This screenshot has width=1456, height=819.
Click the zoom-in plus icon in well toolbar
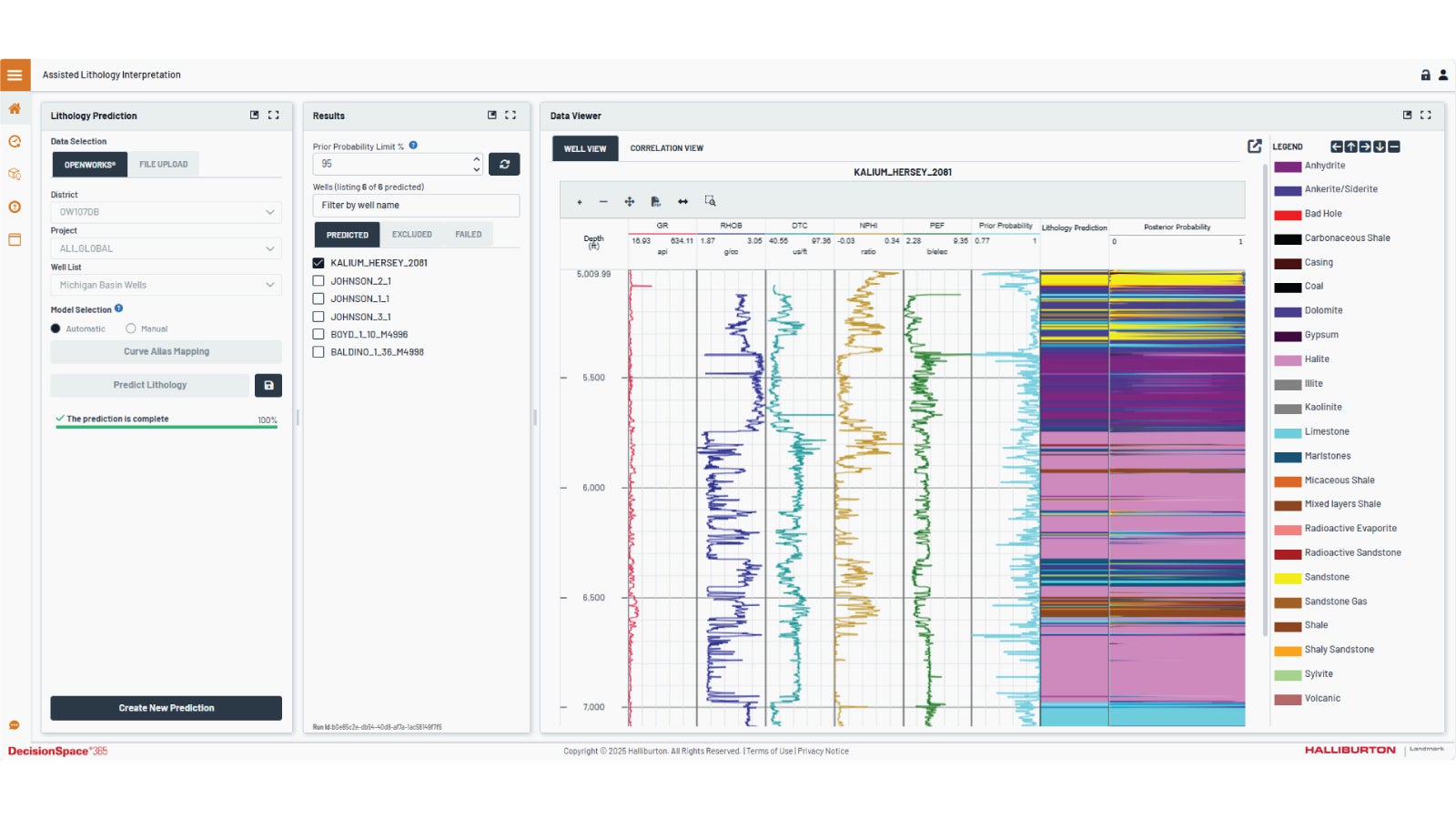580,202
